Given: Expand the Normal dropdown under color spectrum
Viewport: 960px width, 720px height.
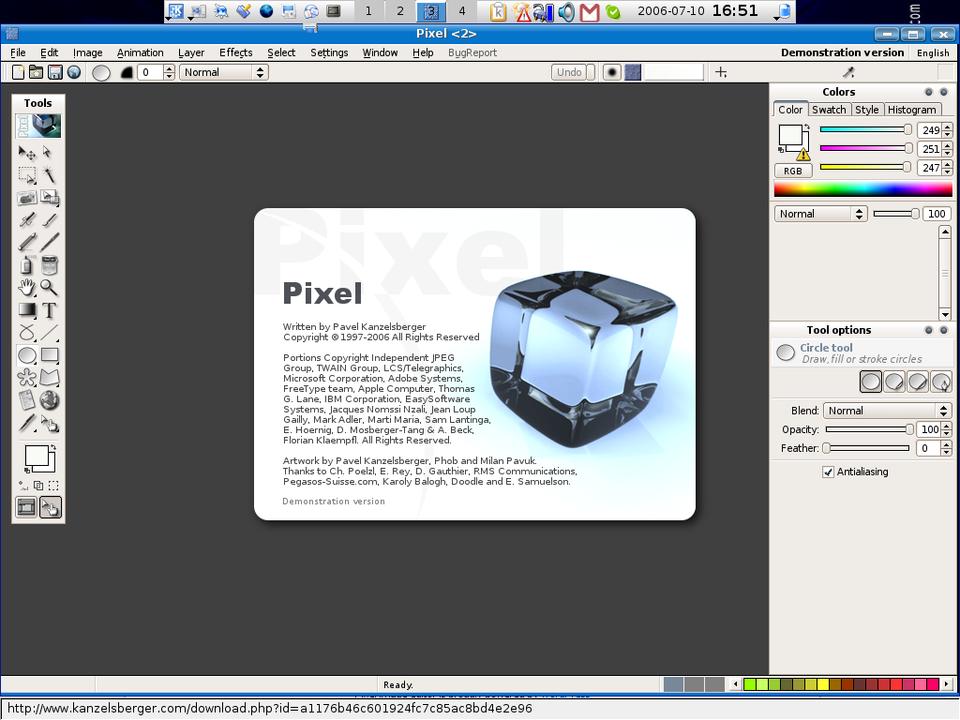Looking at the screenshot, I should [x=820, y=214].
